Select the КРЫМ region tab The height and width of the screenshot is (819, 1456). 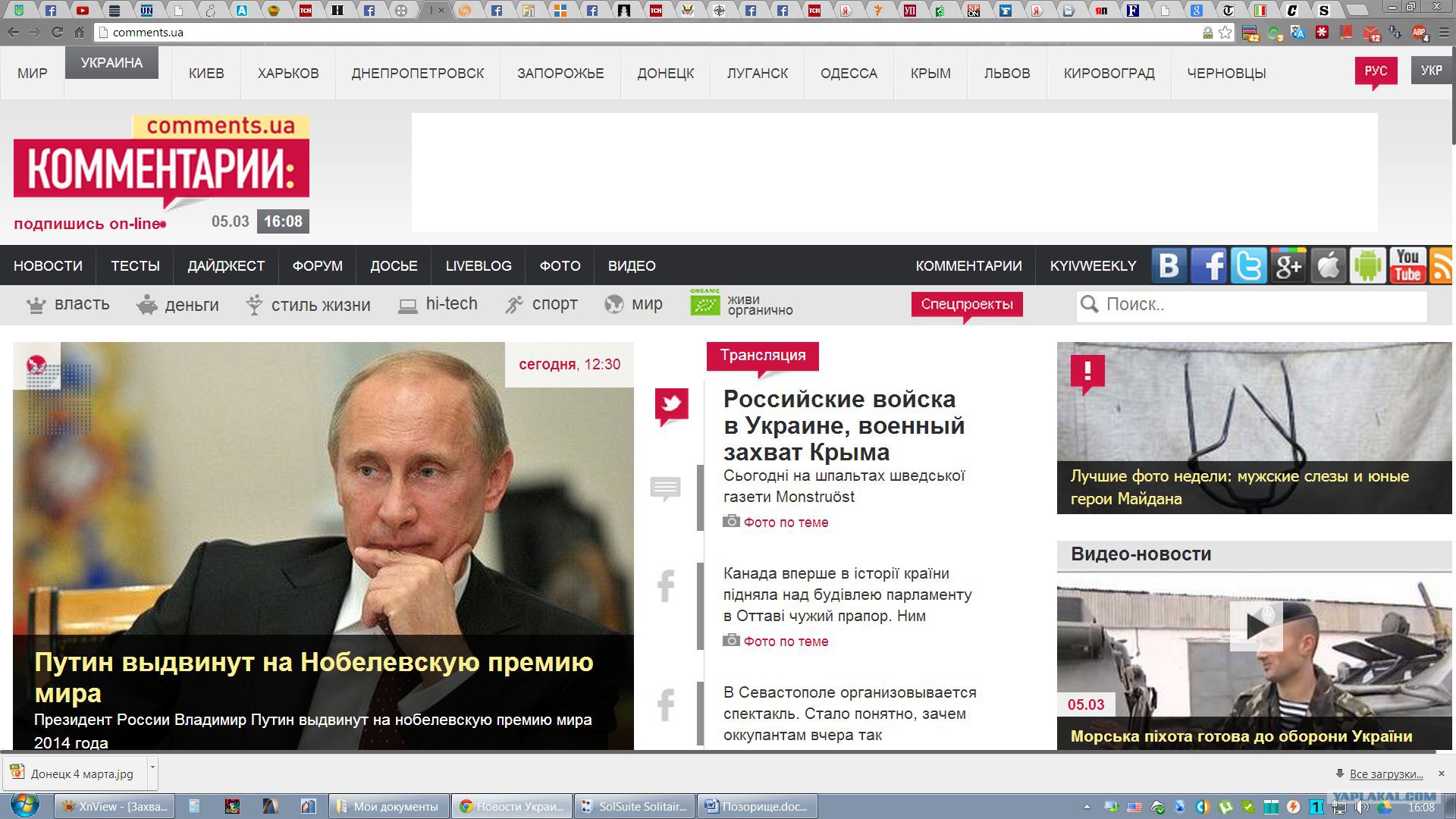[930, 74]
